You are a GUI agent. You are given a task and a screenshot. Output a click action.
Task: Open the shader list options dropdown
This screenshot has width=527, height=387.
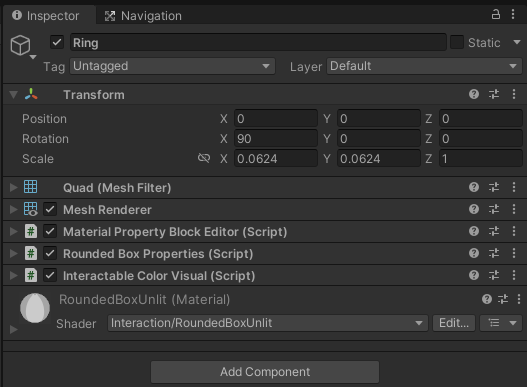501,323
